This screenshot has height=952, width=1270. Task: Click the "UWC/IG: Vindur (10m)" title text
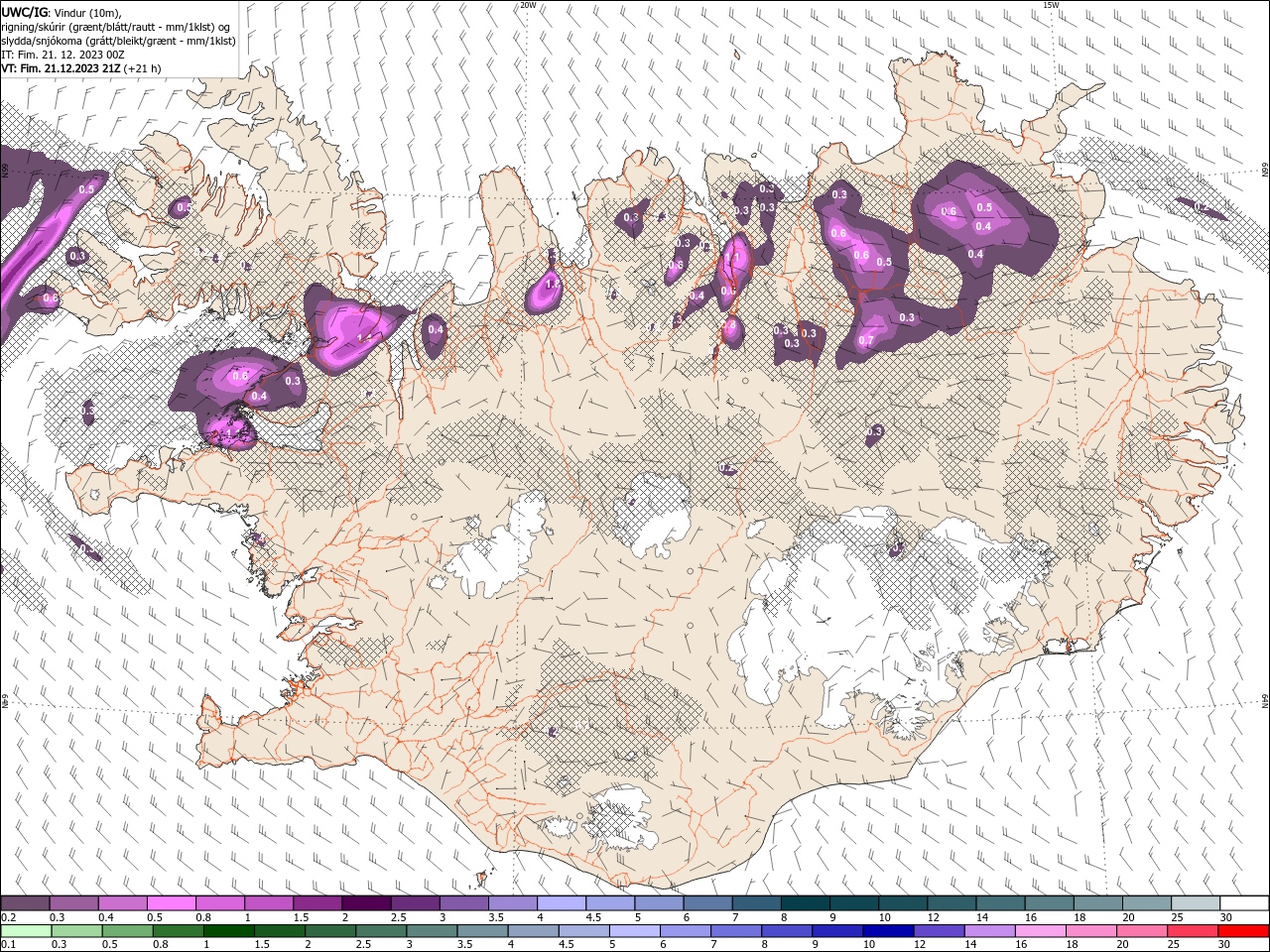click(62, 12)
